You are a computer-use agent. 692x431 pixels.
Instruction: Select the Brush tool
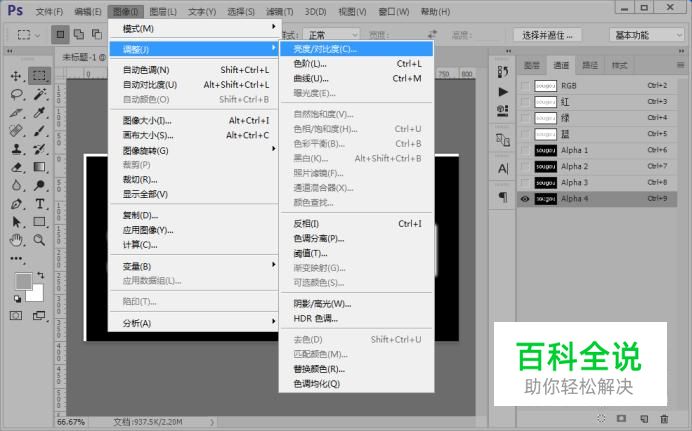tap(39, 131)
